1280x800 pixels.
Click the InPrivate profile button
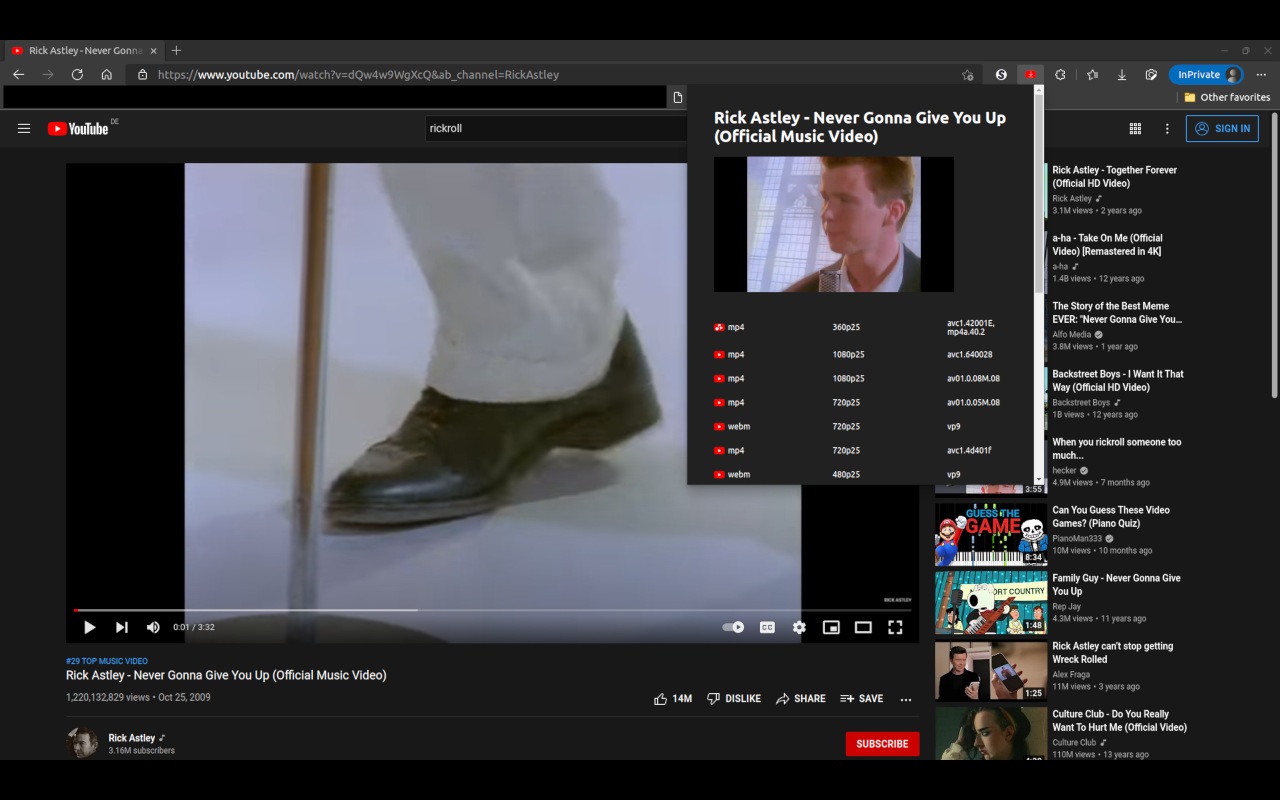(1207, 74)
